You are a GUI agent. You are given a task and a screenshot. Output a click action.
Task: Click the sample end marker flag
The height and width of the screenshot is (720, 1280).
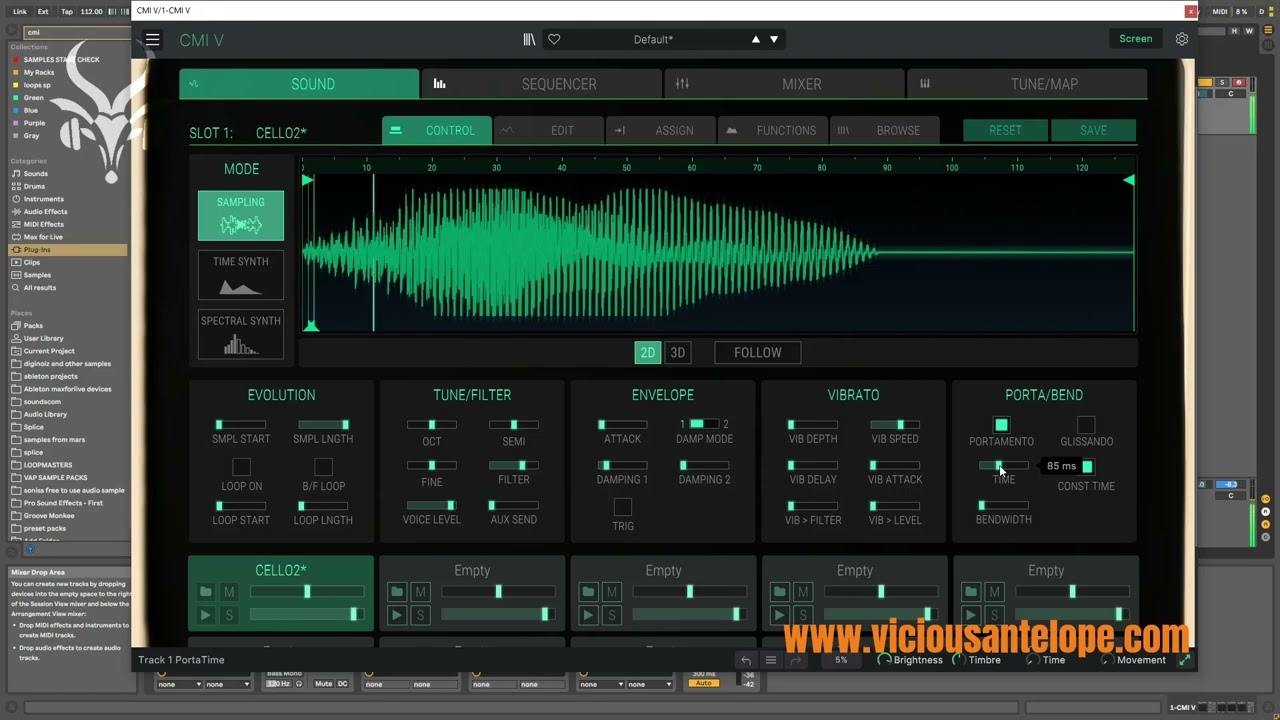click(x=1129, y=180)
